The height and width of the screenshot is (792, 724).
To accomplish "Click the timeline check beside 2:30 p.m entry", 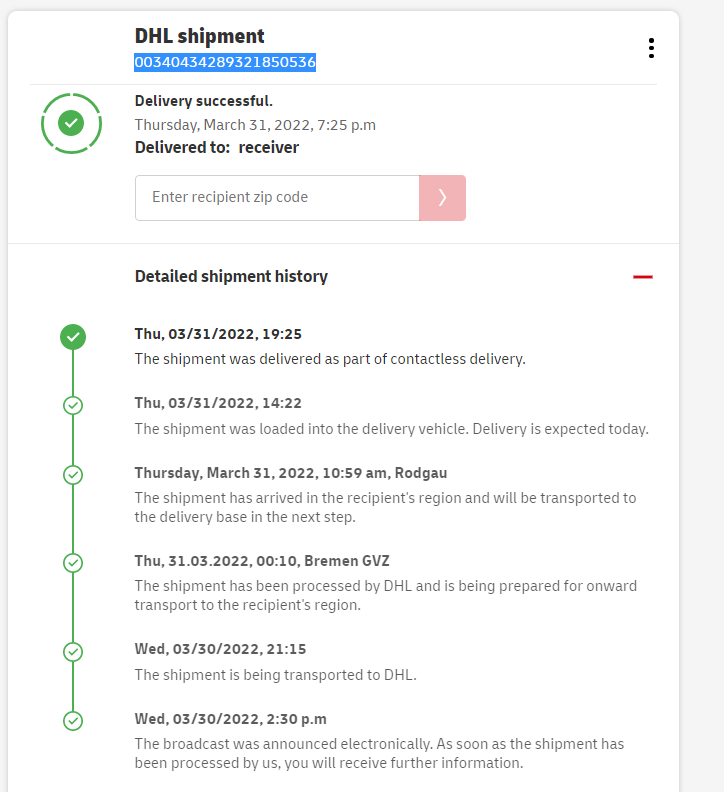I will 72,720.
